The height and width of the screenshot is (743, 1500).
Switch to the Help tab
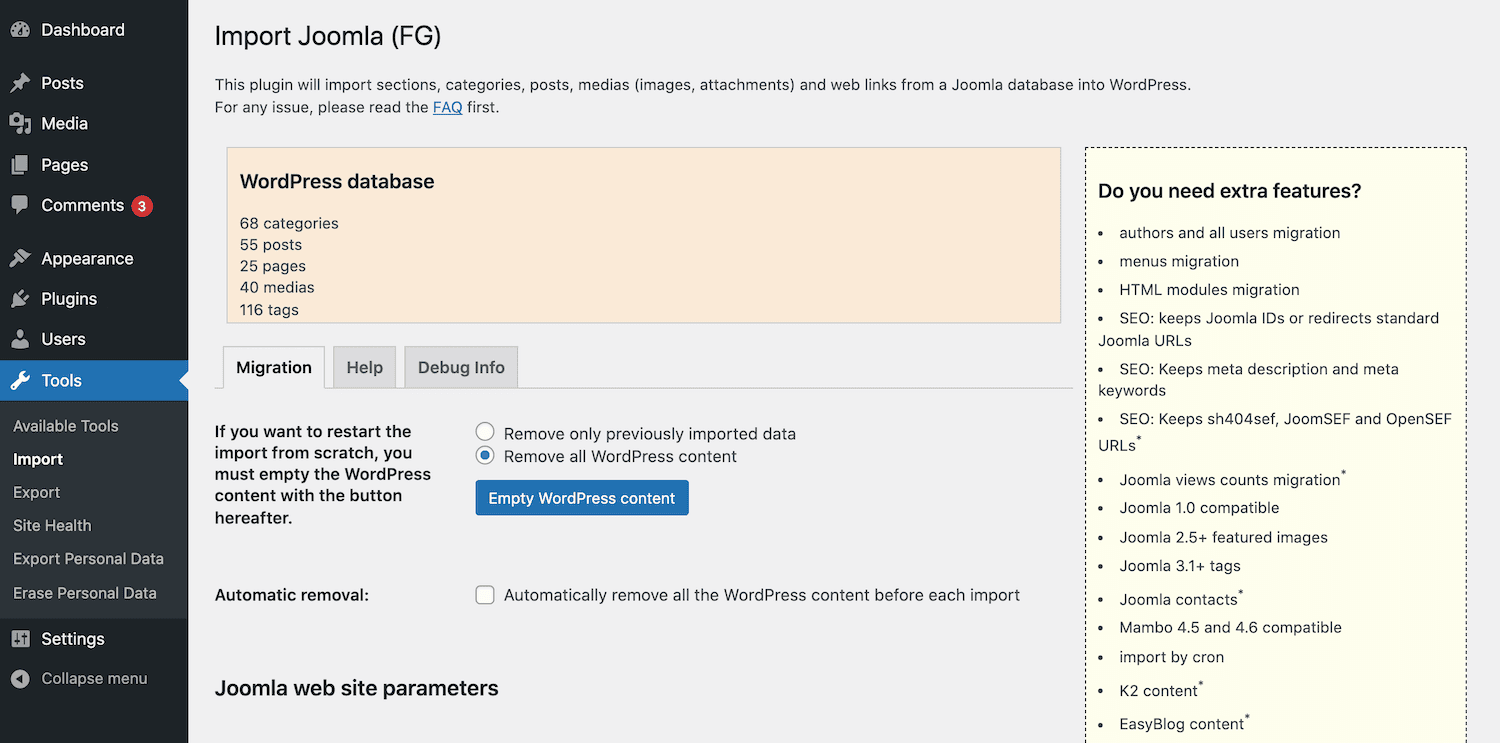click(364, 367)
